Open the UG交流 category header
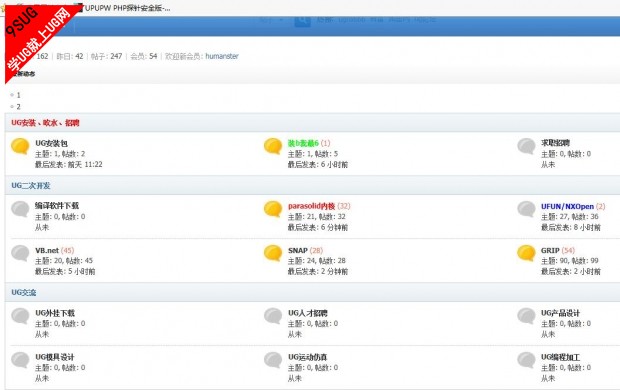Screen dimensions: 620x390 point(24,292)
